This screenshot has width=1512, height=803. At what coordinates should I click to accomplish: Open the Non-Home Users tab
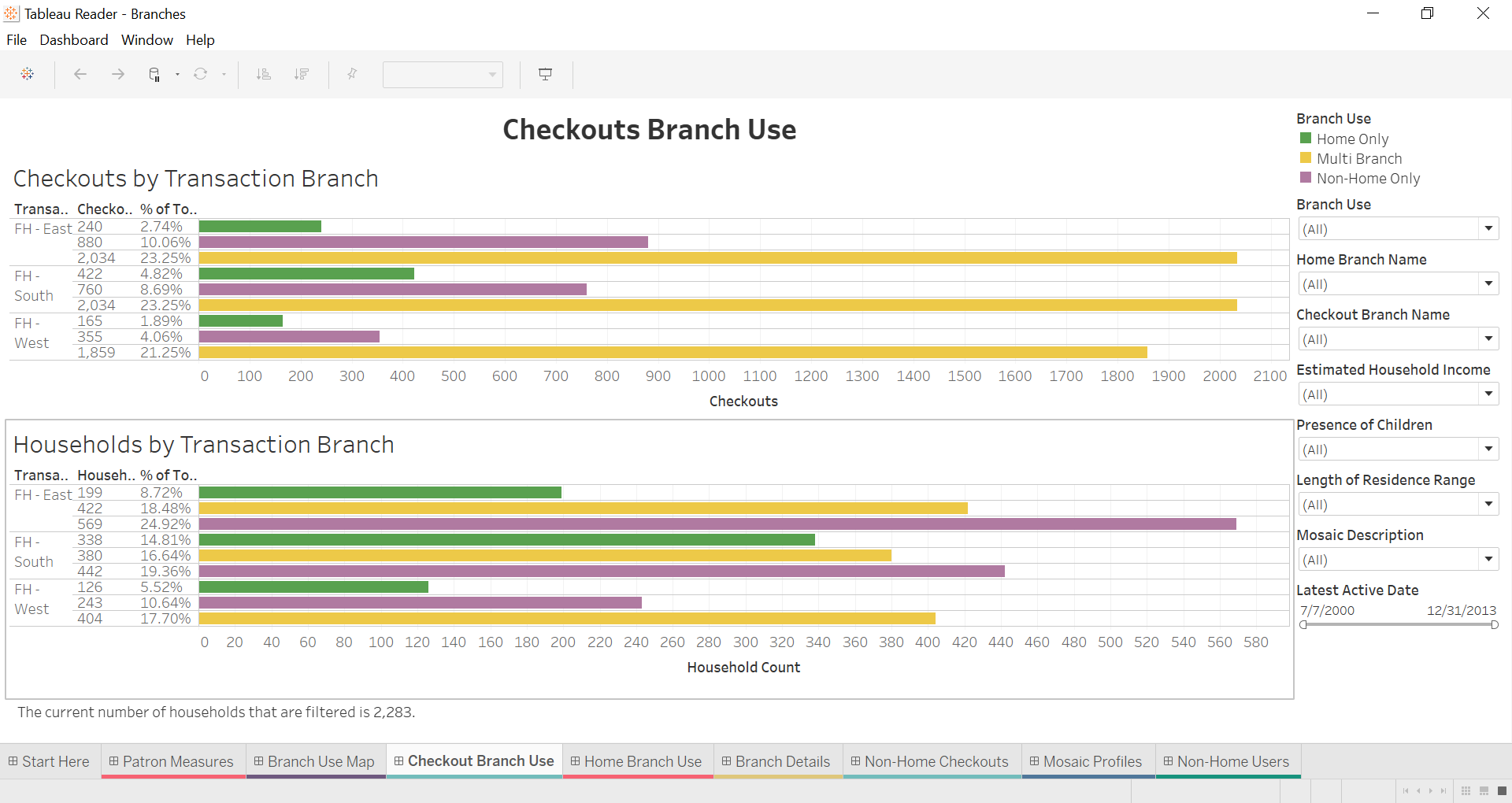pyautogui.click(x=1228, y=761)
